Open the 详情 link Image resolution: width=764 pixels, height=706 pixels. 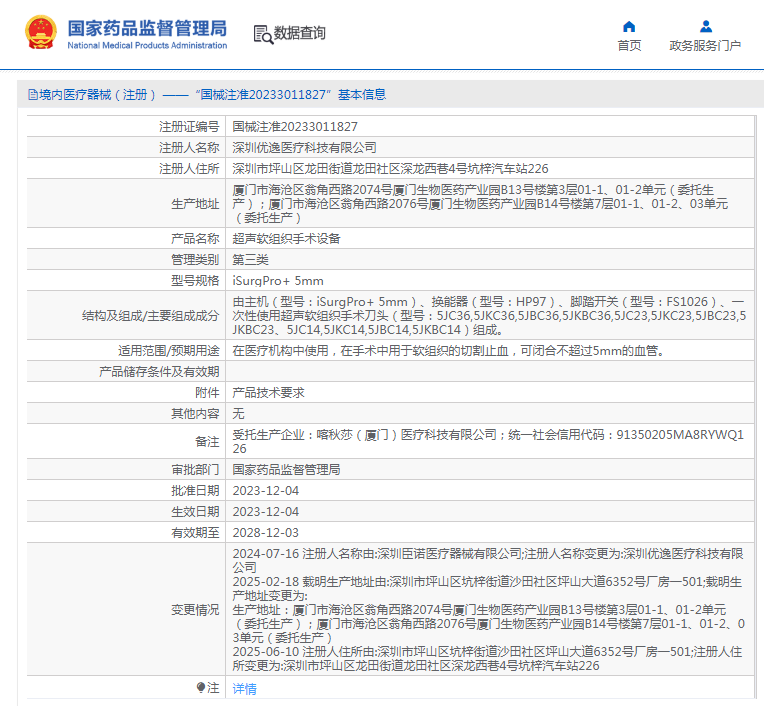(244, 689)
